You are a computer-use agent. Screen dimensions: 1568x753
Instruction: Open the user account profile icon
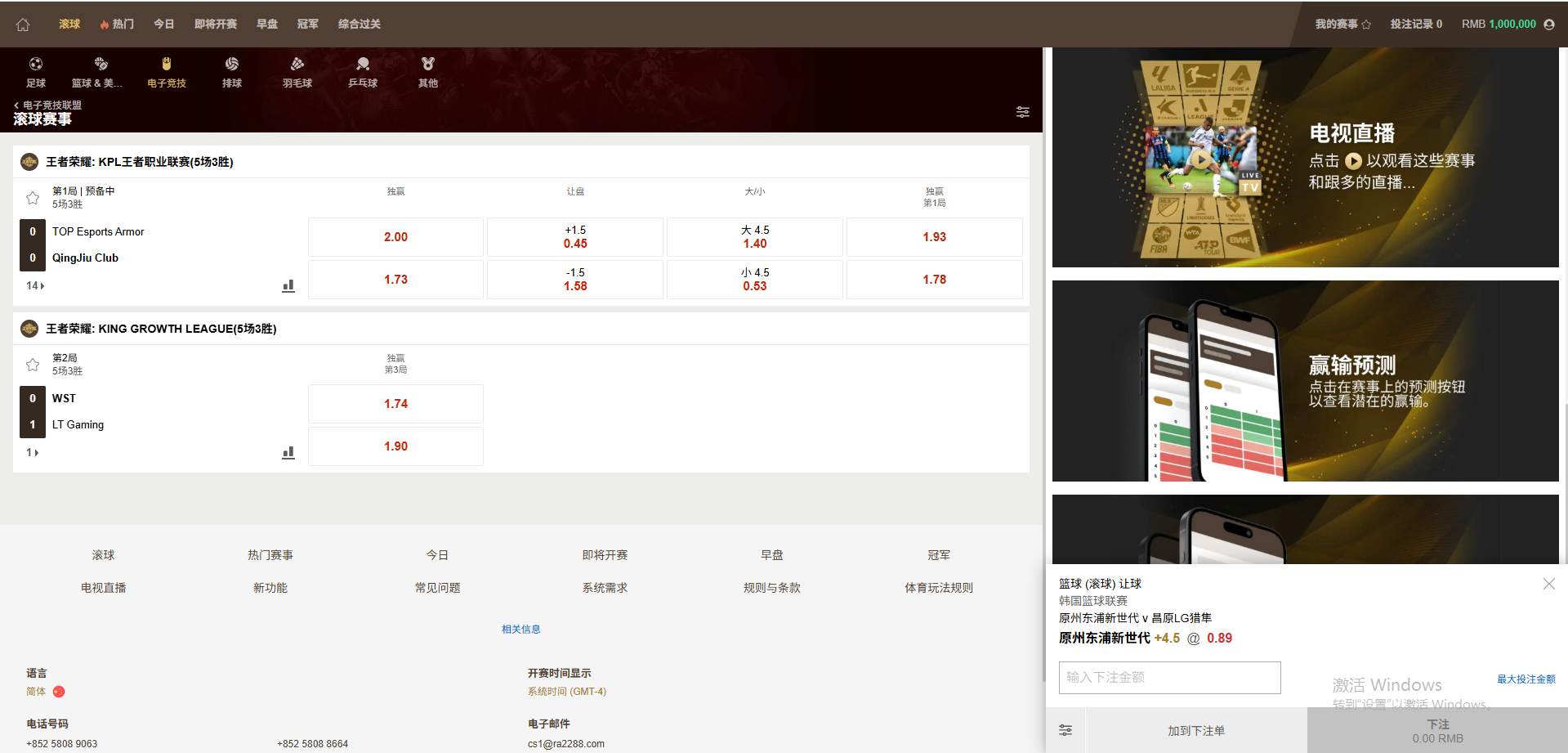(x=1548, y=25)
